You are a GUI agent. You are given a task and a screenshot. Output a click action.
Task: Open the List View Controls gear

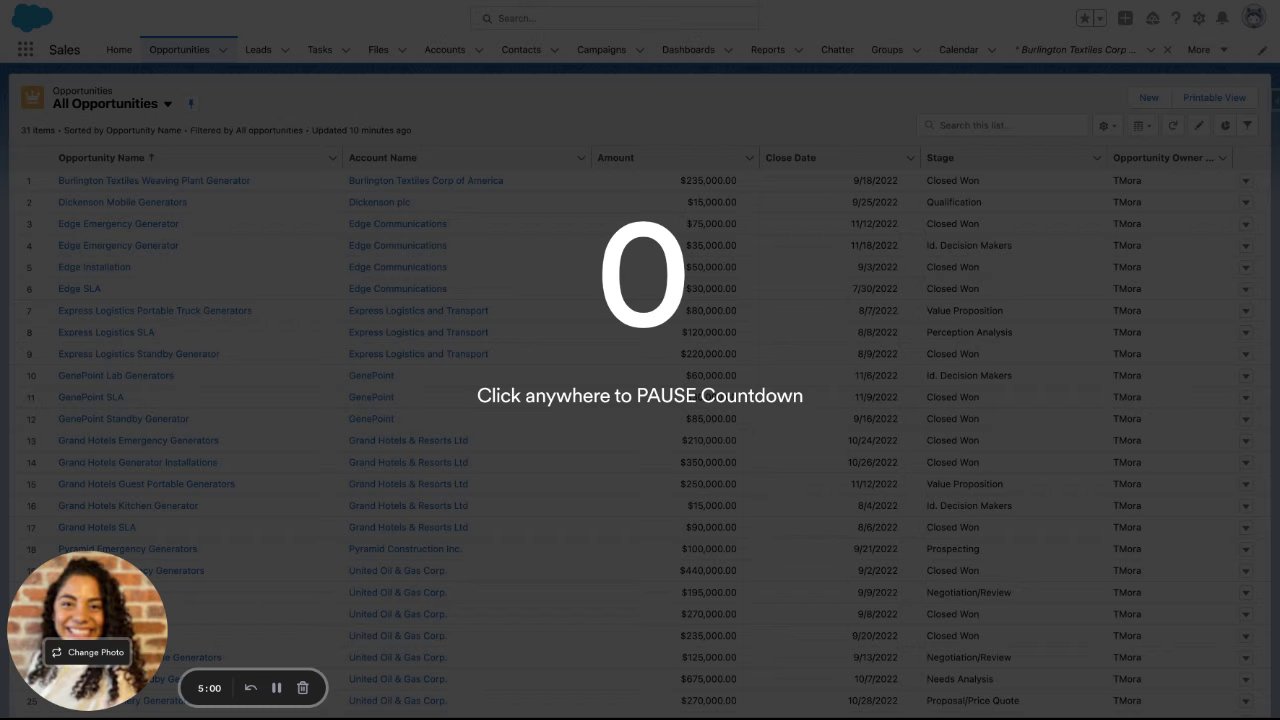[x=1108, y=126]
